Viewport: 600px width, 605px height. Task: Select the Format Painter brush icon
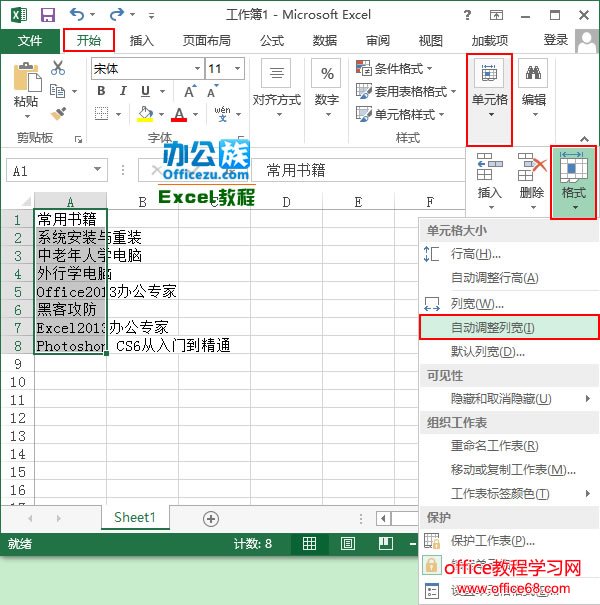click(58, 113)
